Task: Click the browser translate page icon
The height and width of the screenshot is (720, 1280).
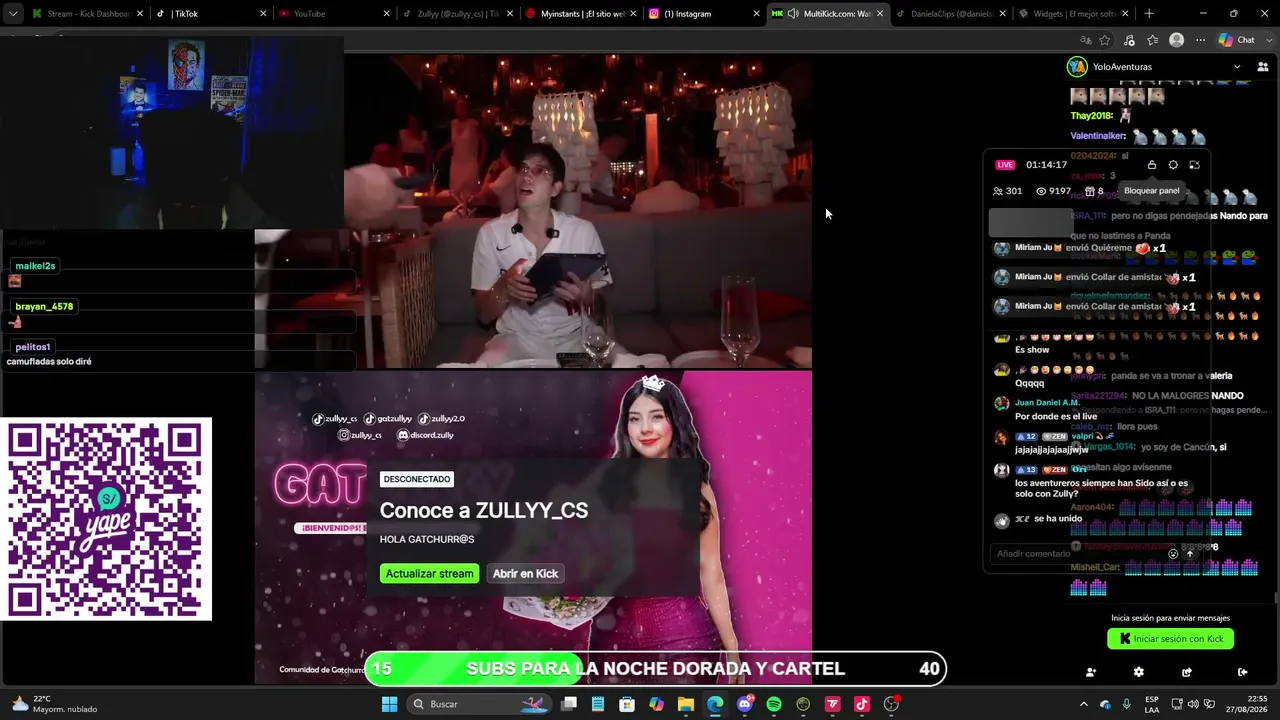Action: 1086,40
